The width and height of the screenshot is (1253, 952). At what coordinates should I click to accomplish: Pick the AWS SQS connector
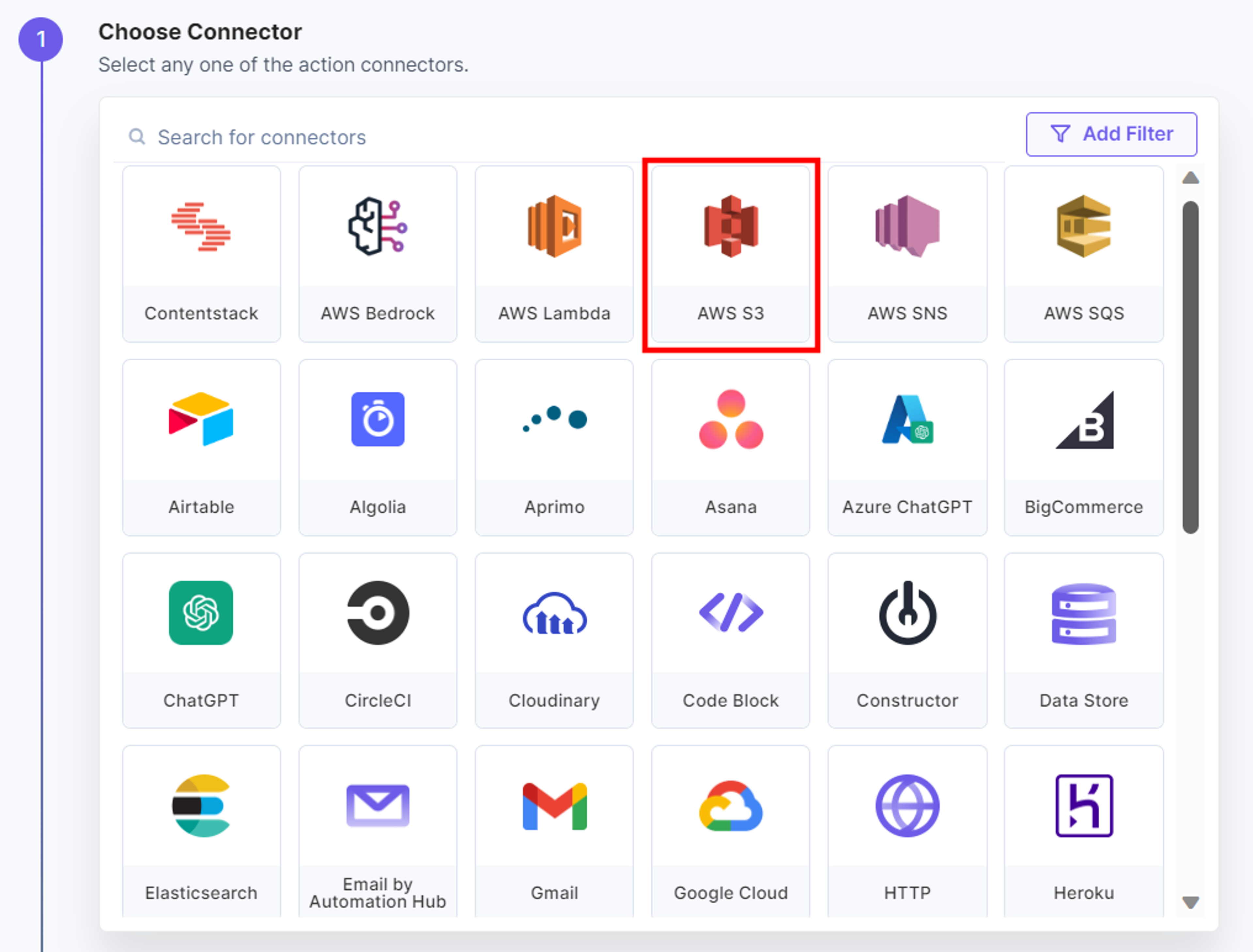click(x=1084, y=254)
